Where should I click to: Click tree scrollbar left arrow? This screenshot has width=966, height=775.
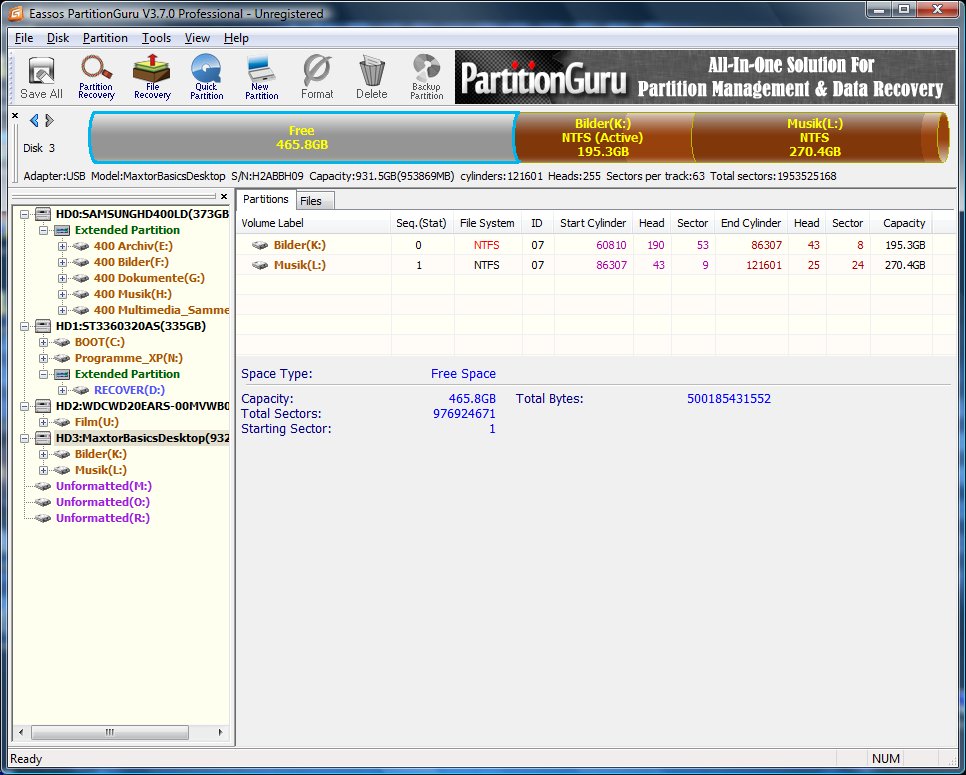pos(21,732)
